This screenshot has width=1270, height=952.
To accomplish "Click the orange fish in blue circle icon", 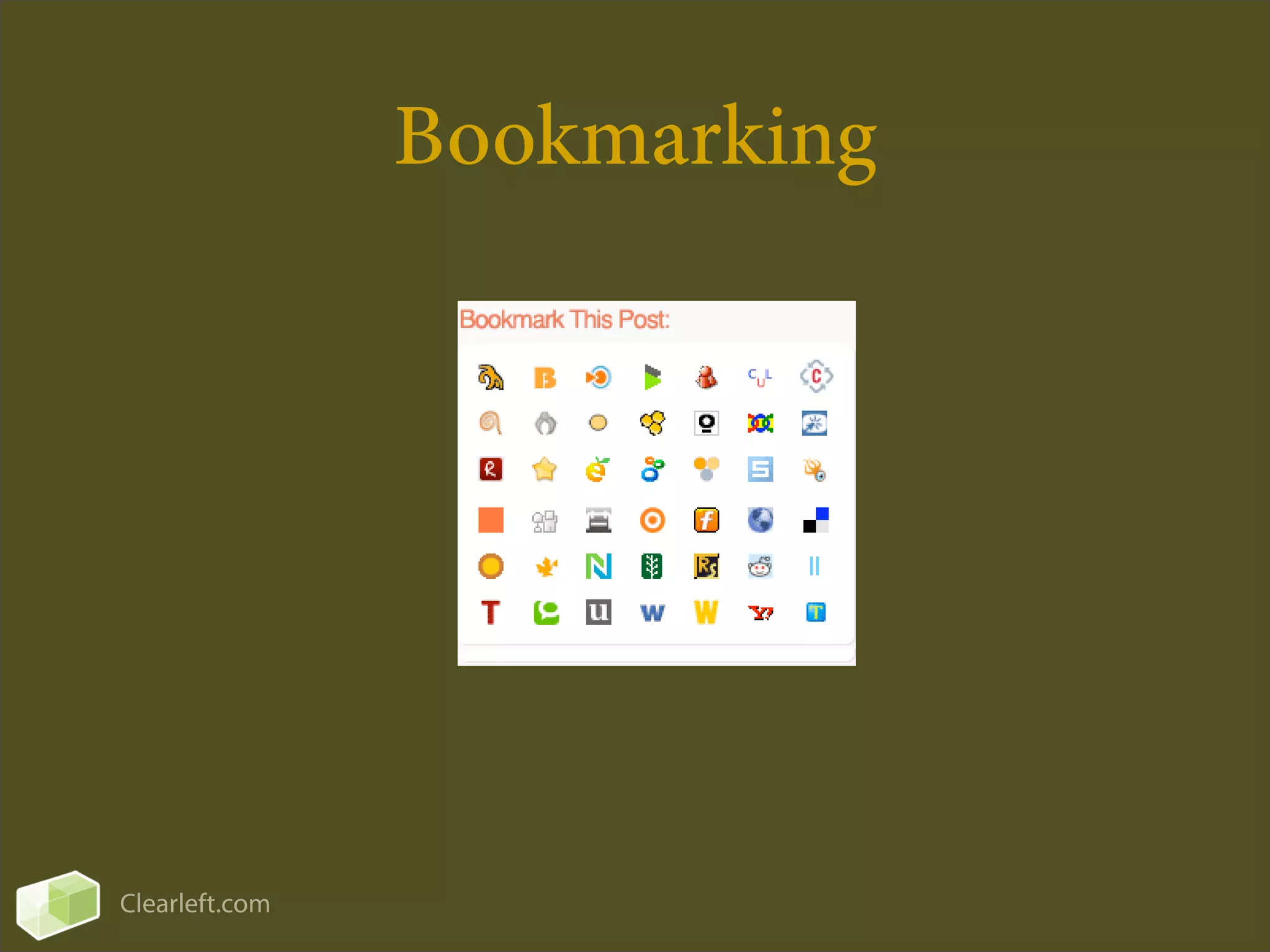I will tap(598, 377).
